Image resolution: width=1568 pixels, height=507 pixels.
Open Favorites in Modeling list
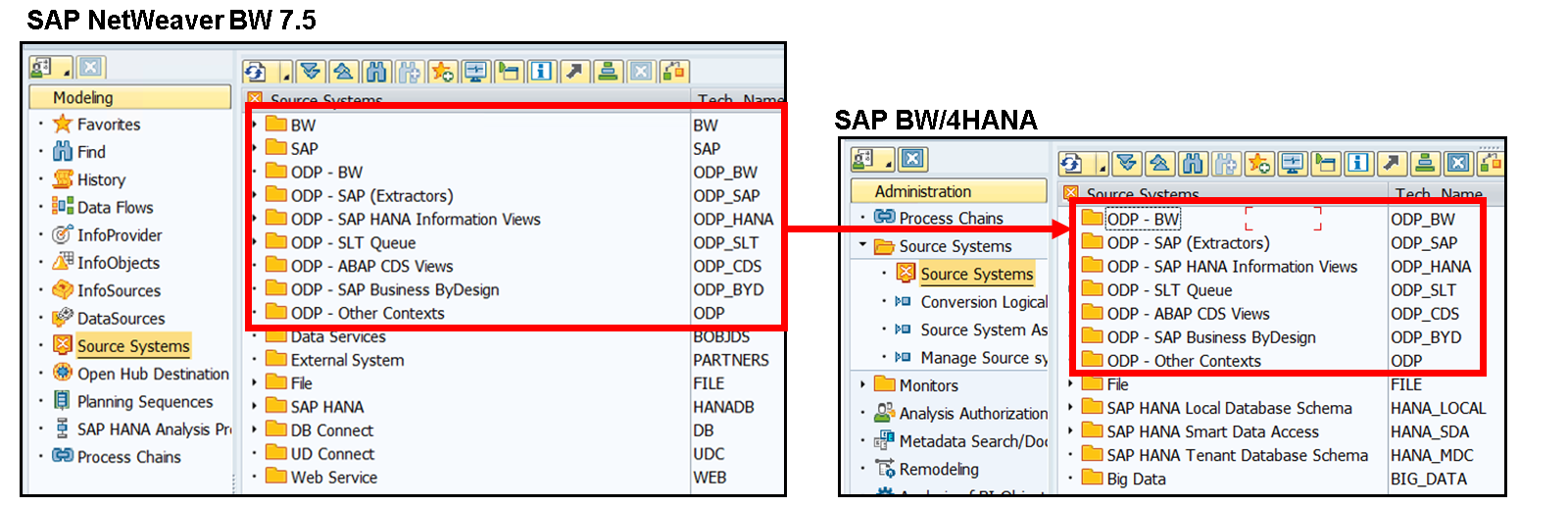[x=96, y=125]
